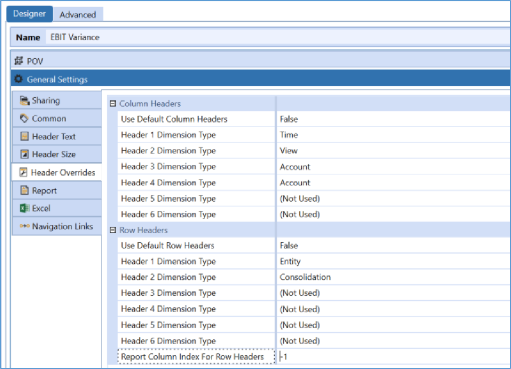Set Use Default Row Headers value False

(x=393, y=246)
